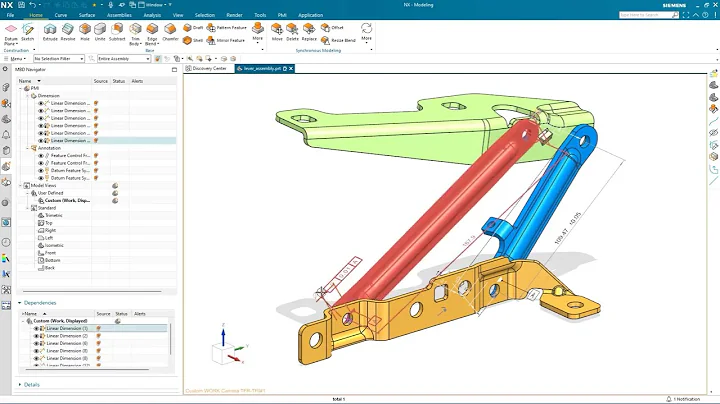Screen dimensions: 720x404
Task: Select the Revolve tool
Action: 68,32
